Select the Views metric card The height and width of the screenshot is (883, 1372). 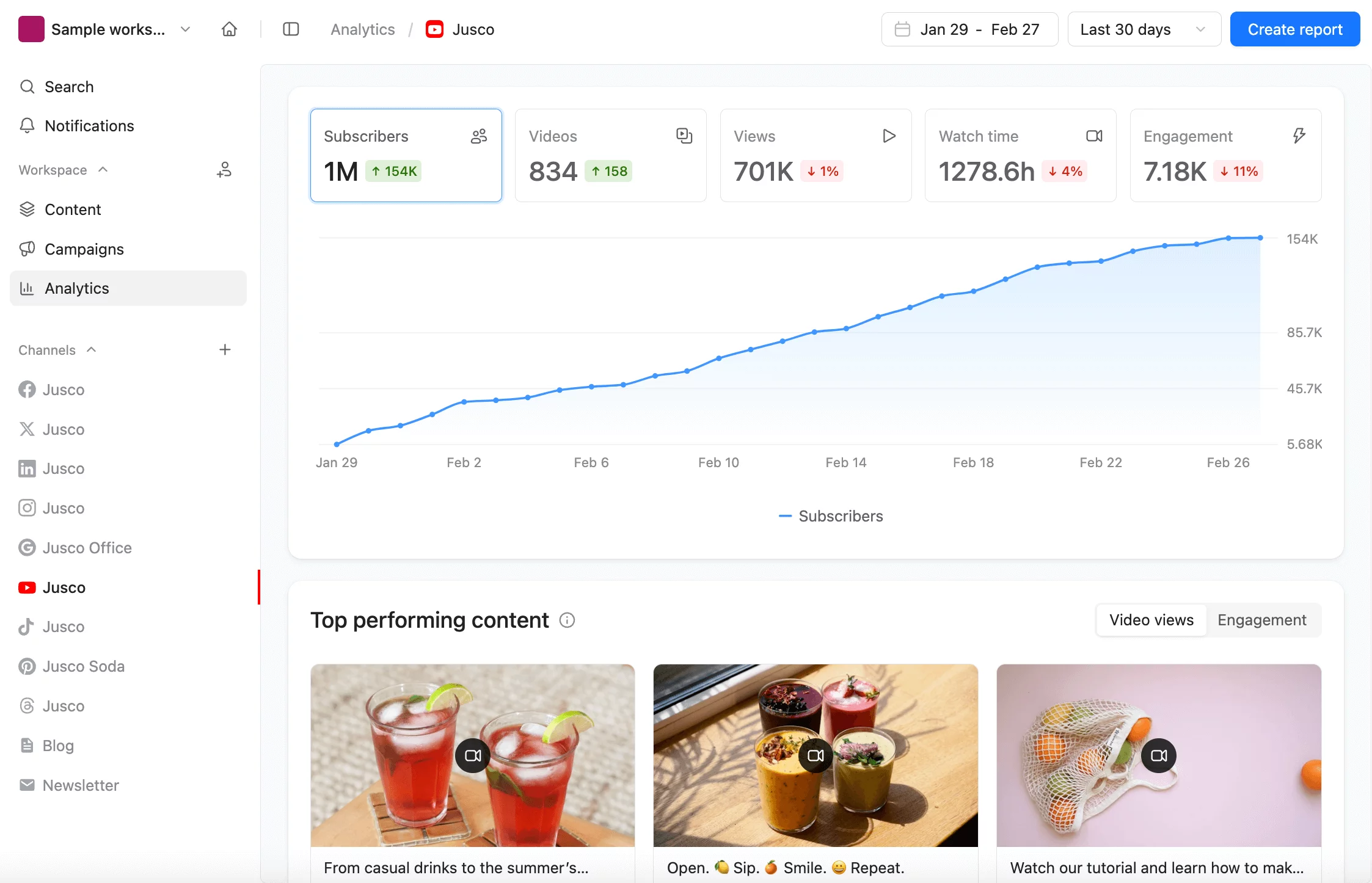pos(816,155)
